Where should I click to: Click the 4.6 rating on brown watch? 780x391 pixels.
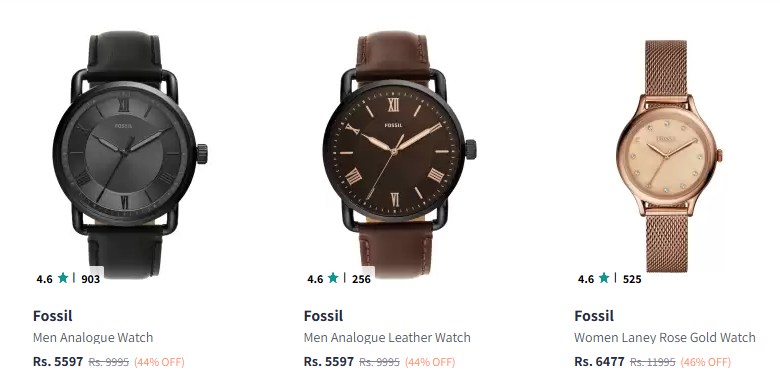315,279
